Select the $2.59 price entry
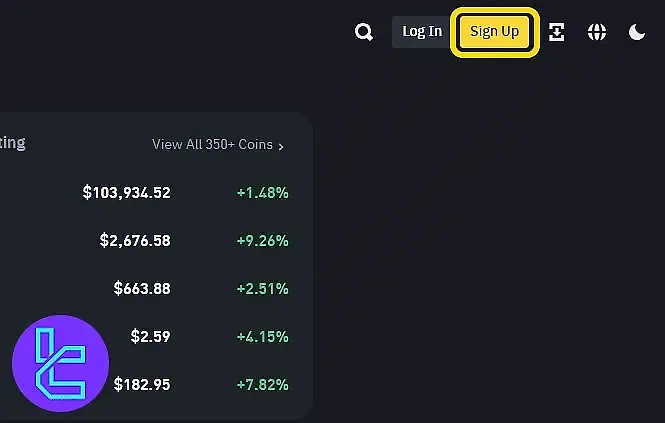Screen dimensions: 665x423 (x=150, y=336)
